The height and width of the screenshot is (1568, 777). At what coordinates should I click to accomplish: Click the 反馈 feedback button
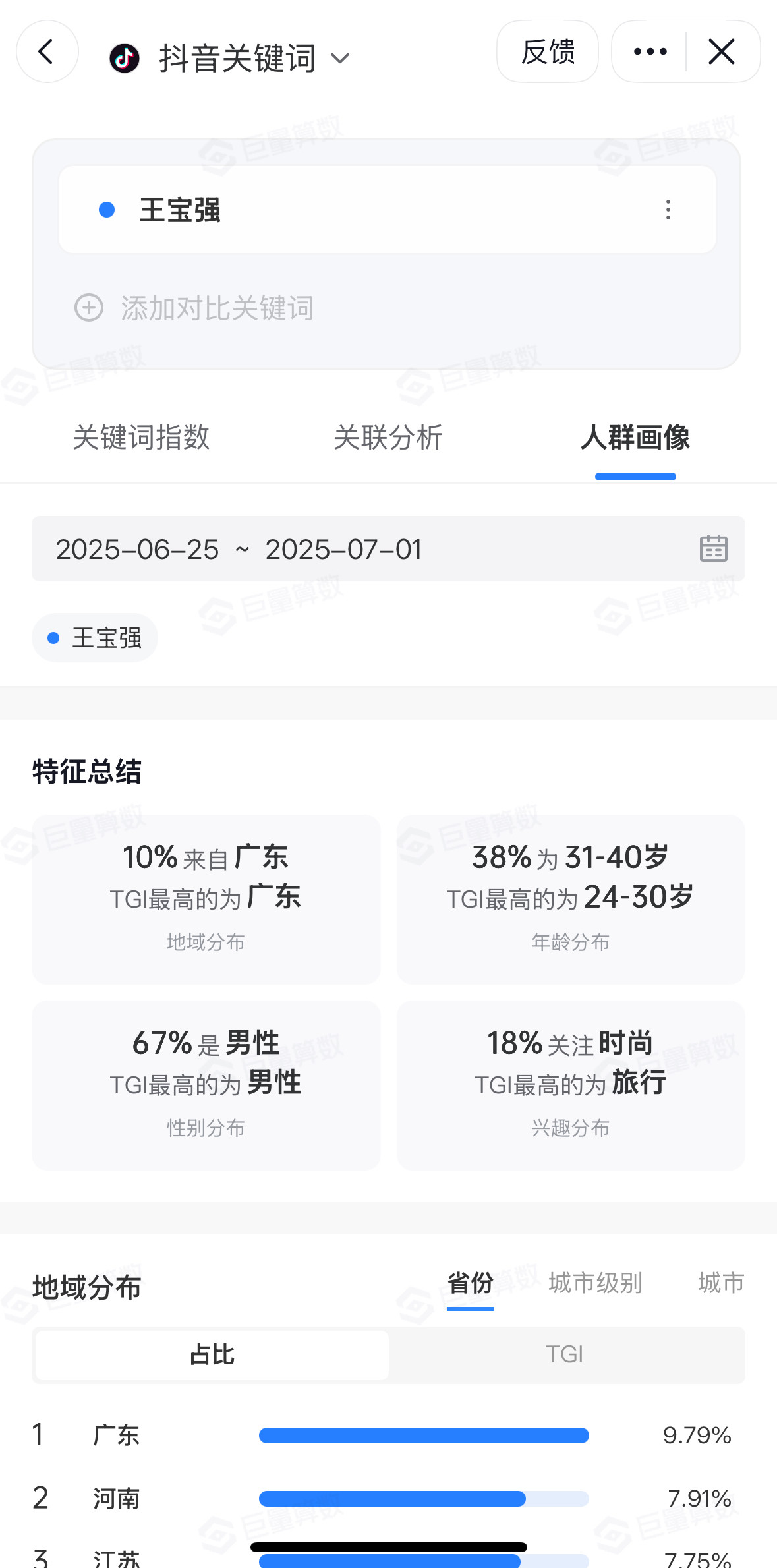pyautogui.click(x=548, y=51)
